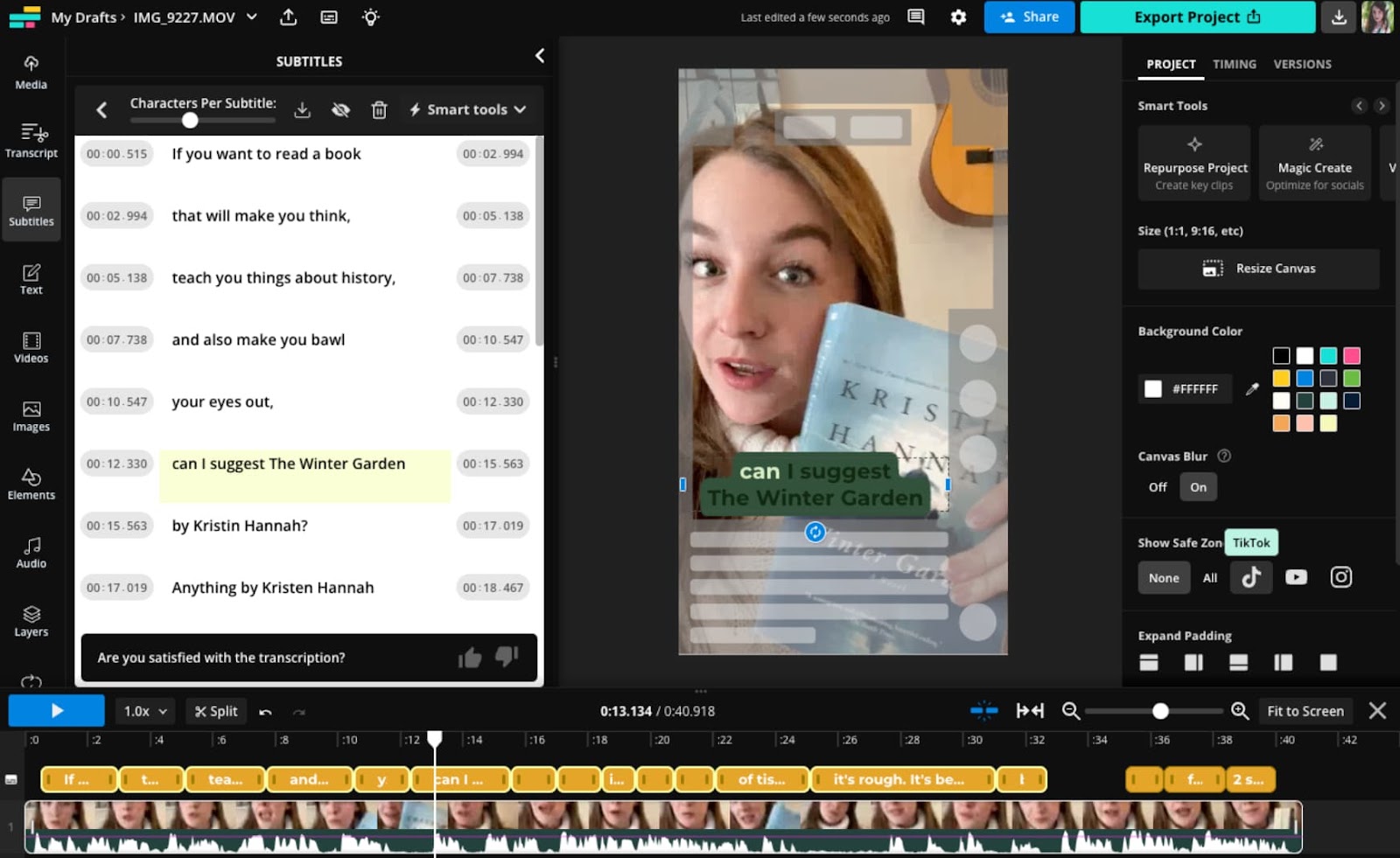The image size is (1400, 858).
Task: Switch to the VERSIONS tab
Action: point(1302,64)
